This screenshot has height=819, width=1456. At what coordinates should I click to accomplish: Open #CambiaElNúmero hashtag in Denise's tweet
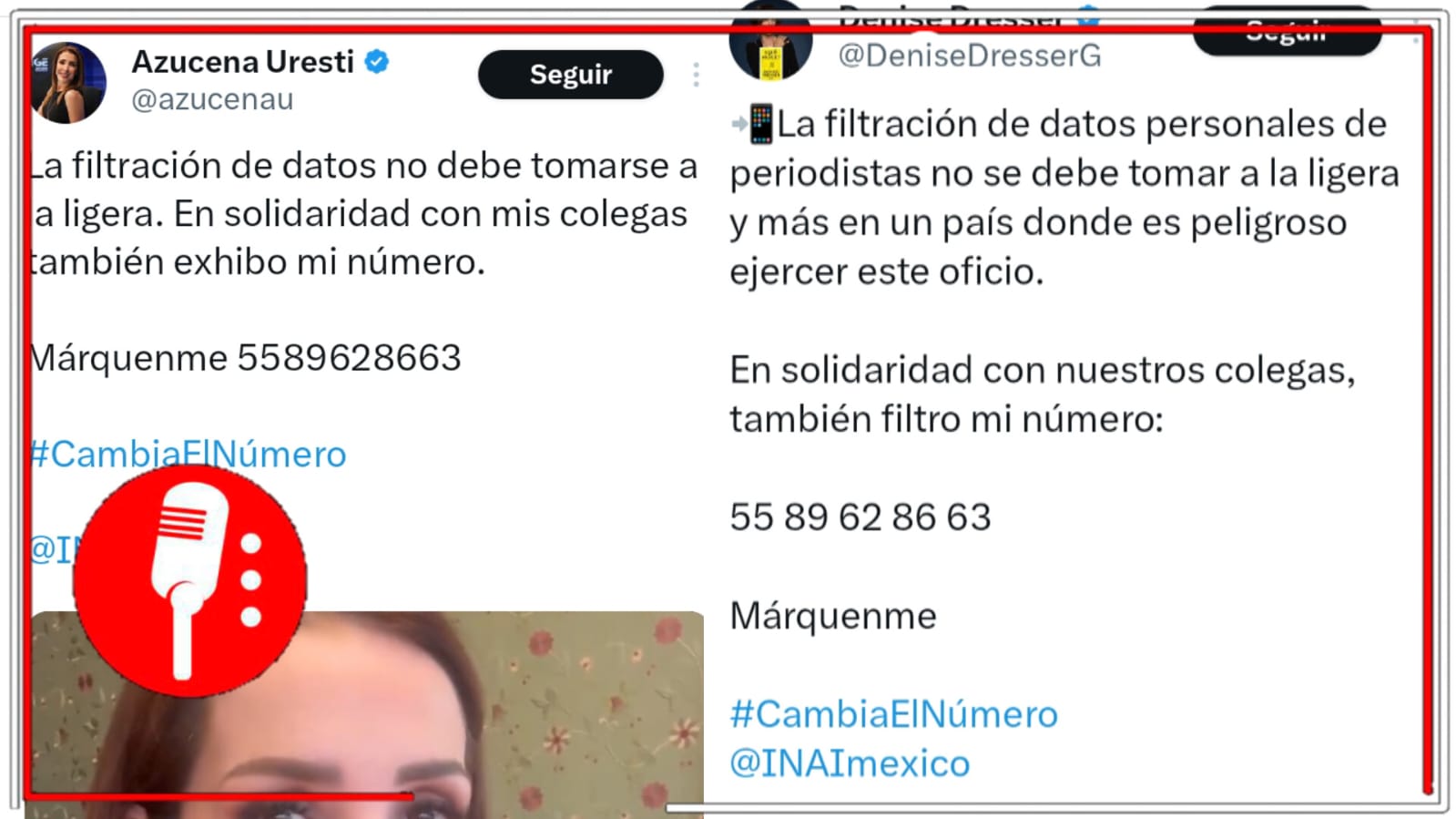click(893, 714)
